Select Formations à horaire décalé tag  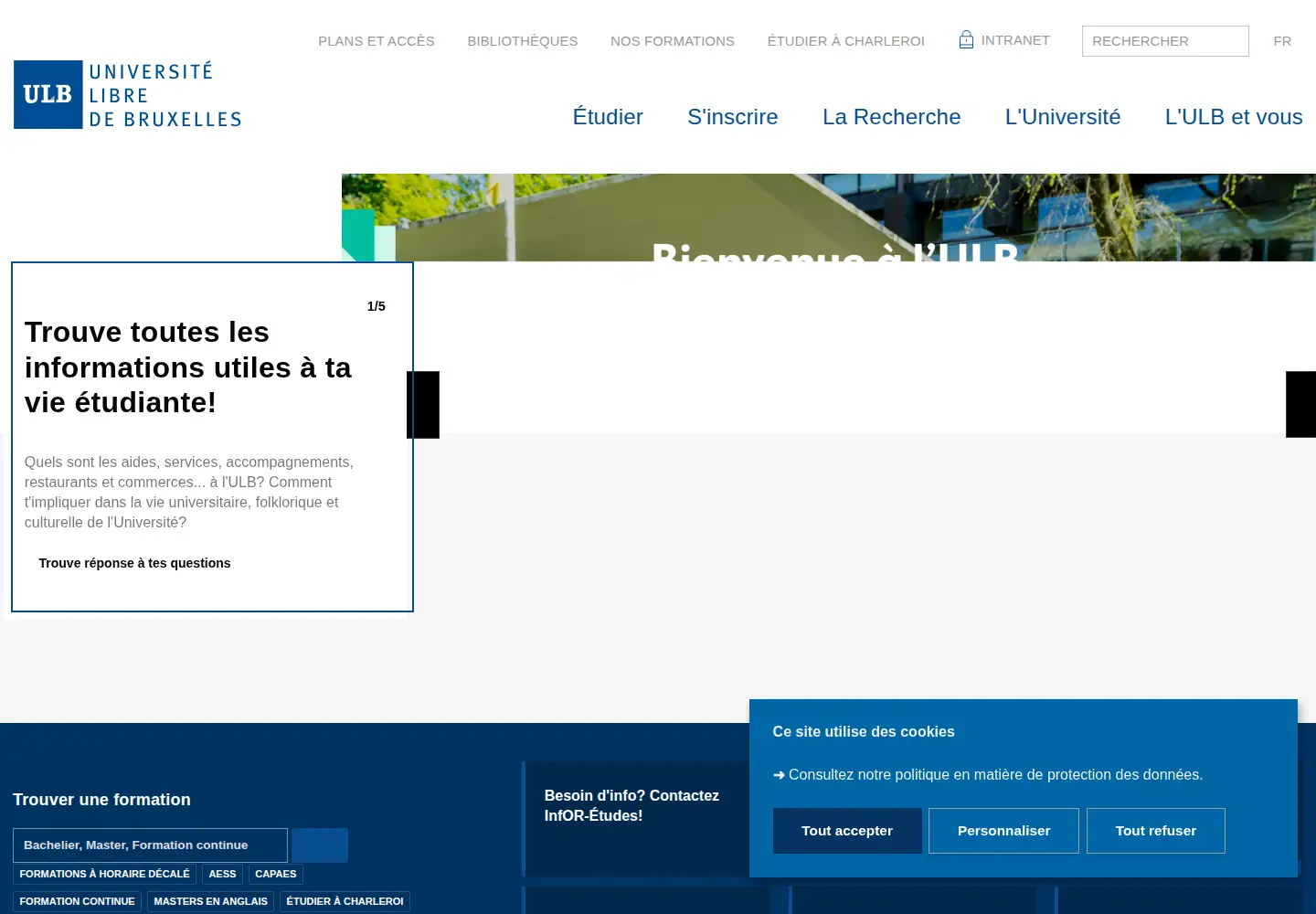point(105,874)
